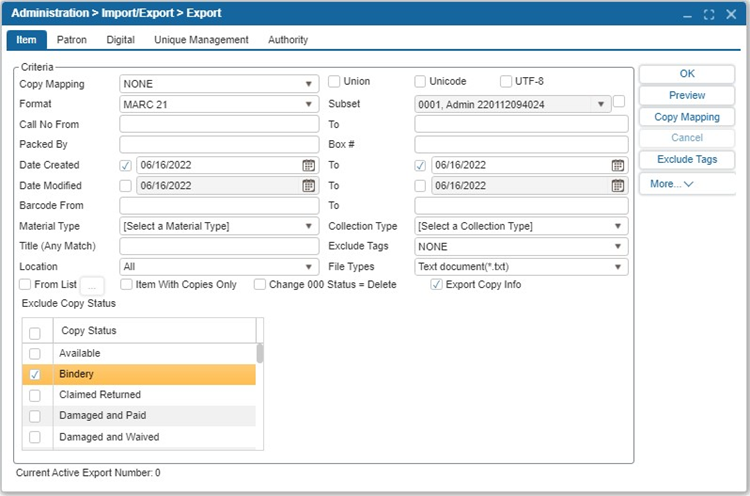Image resolution: width=750 pixels, height=496 pixels.
Task: Focus the Title (Any Match) field
Action: pyautogui.click(x=219, y=246)
